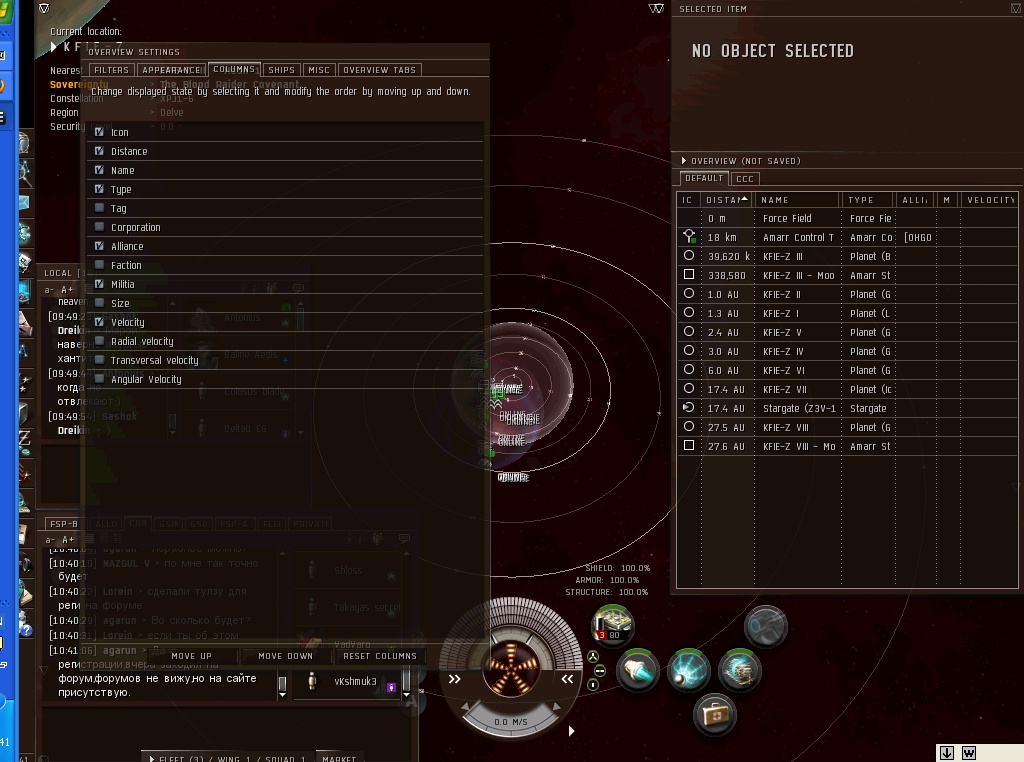Click the A+ icon in the Local chat
This screenshot has height=762, width=1024.
67,290
